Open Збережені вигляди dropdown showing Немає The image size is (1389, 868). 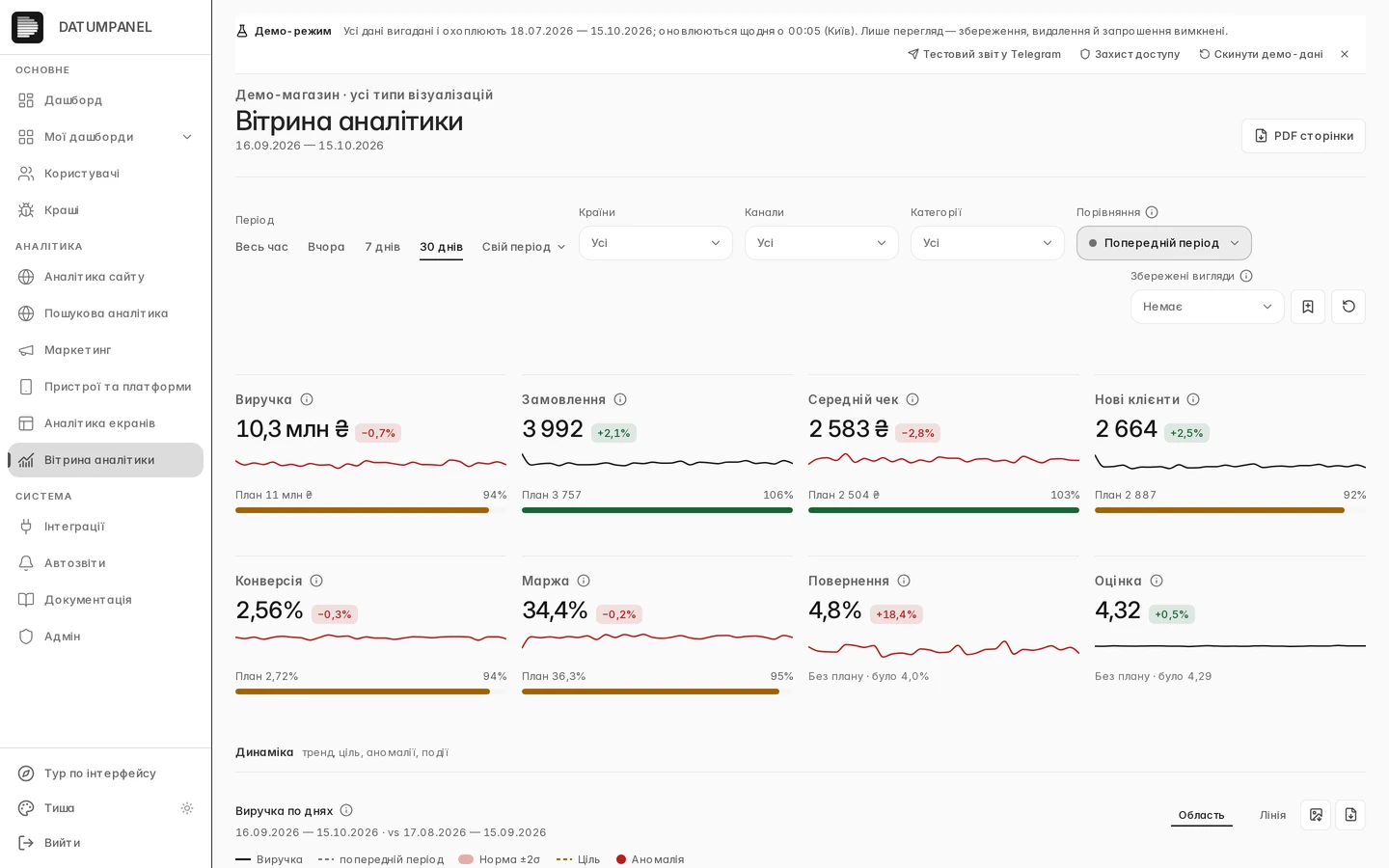[x=1208, y=307]
